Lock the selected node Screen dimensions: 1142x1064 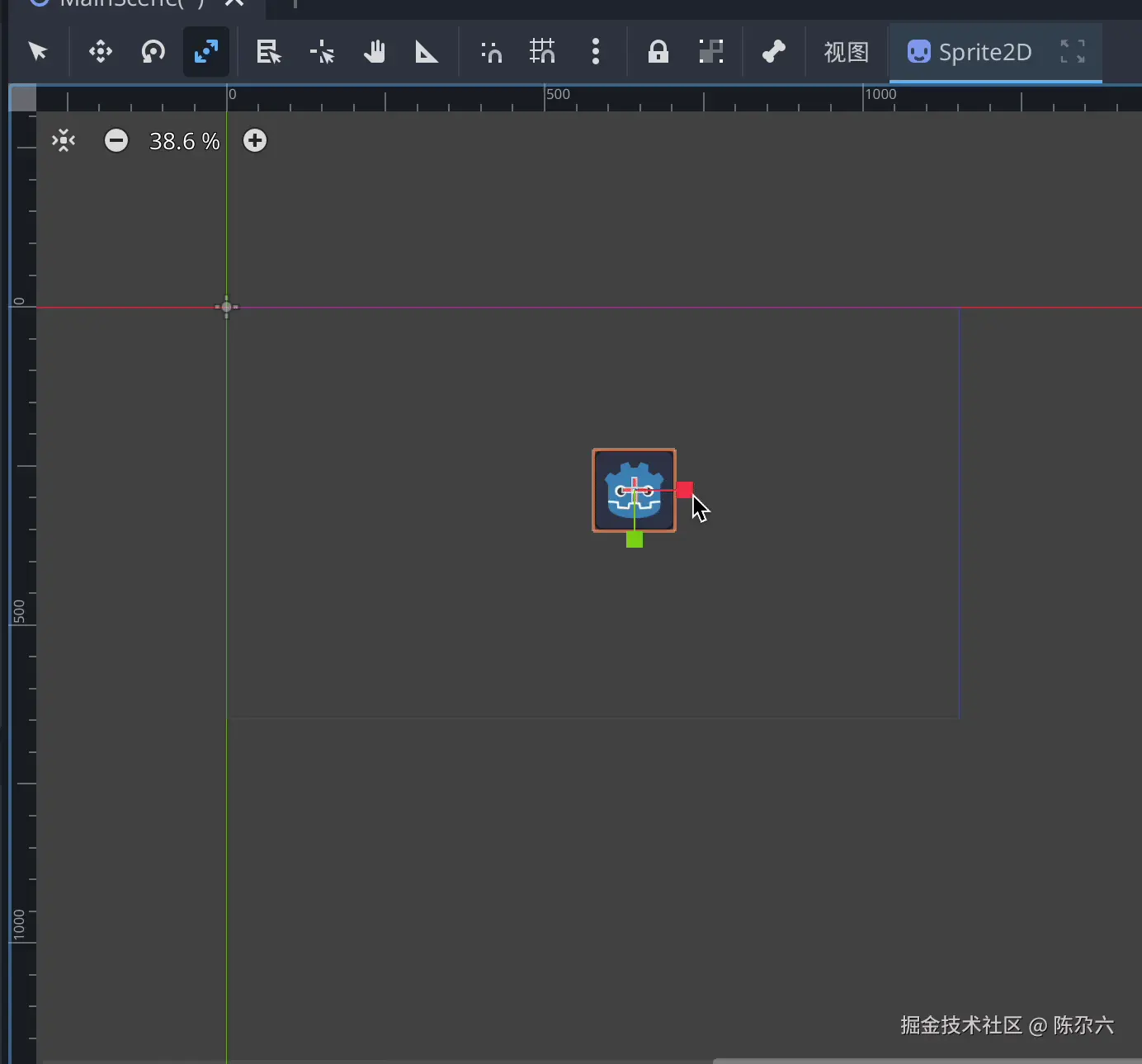click(658, 52)
